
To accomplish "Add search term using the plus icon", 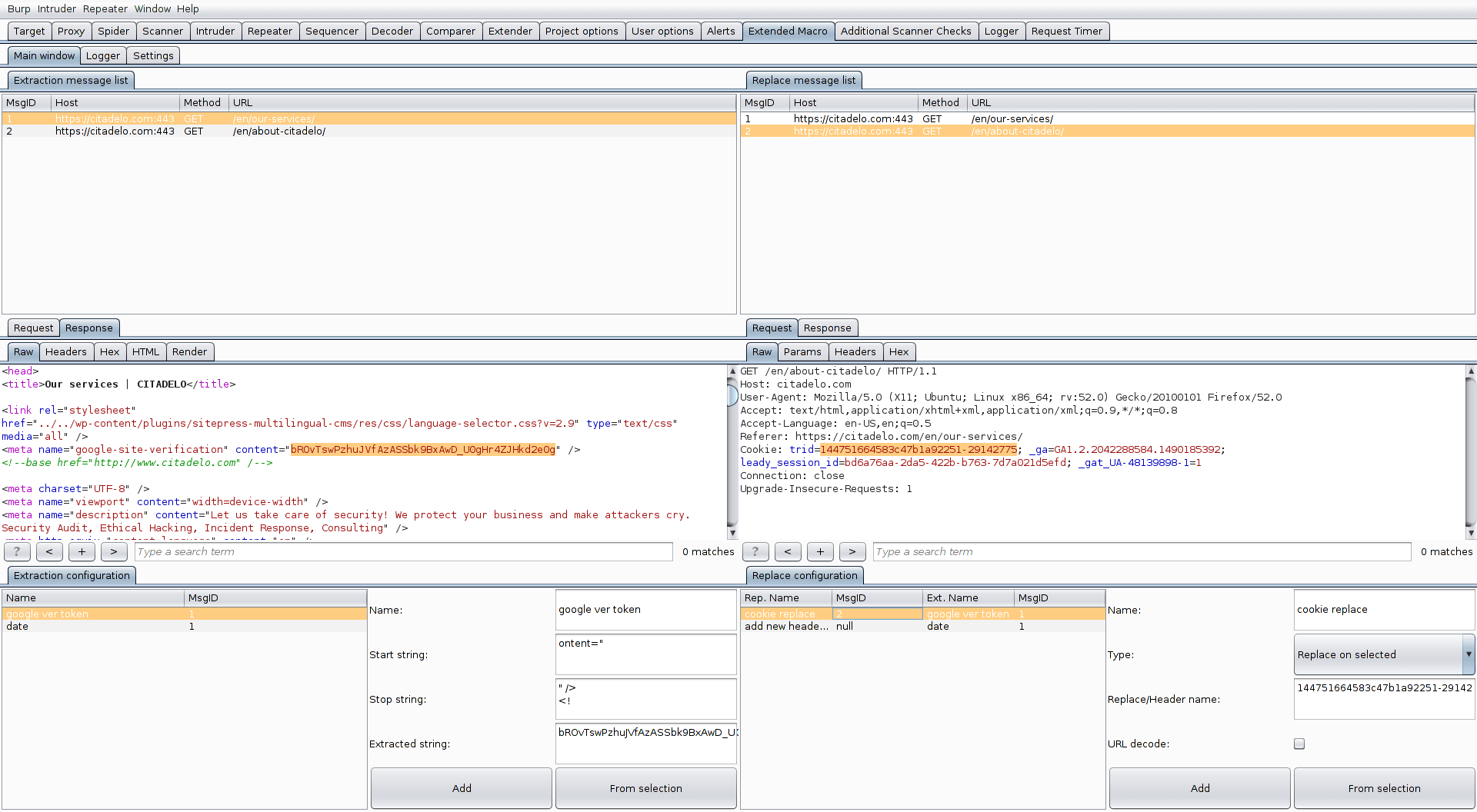I will pos(82,551).
